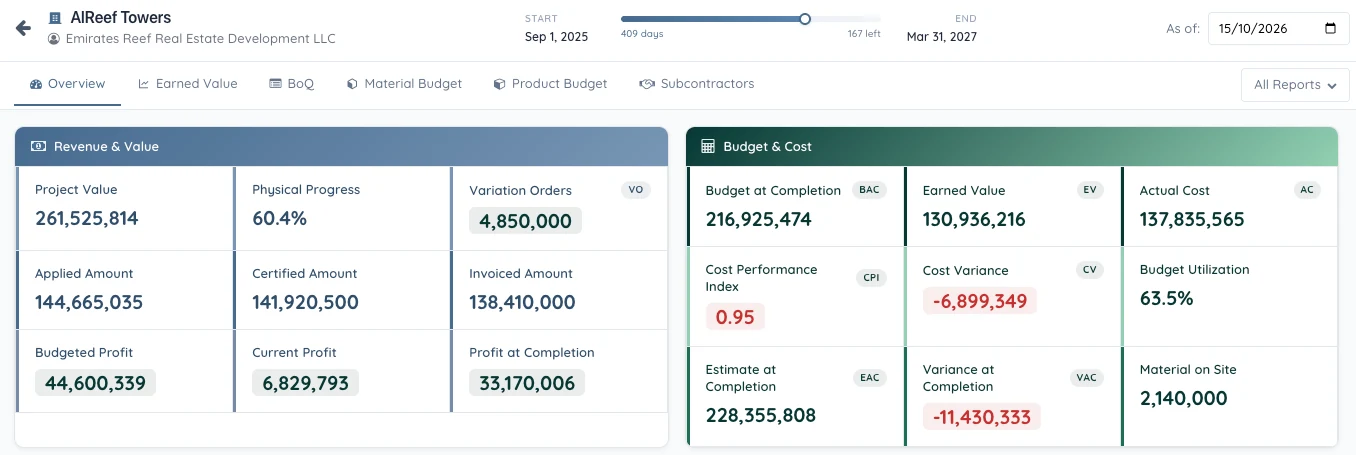Click the AC badge on Actual Cost
Image resolution: width=1356 pixels, height=455 pixels.
point(1307,190)
